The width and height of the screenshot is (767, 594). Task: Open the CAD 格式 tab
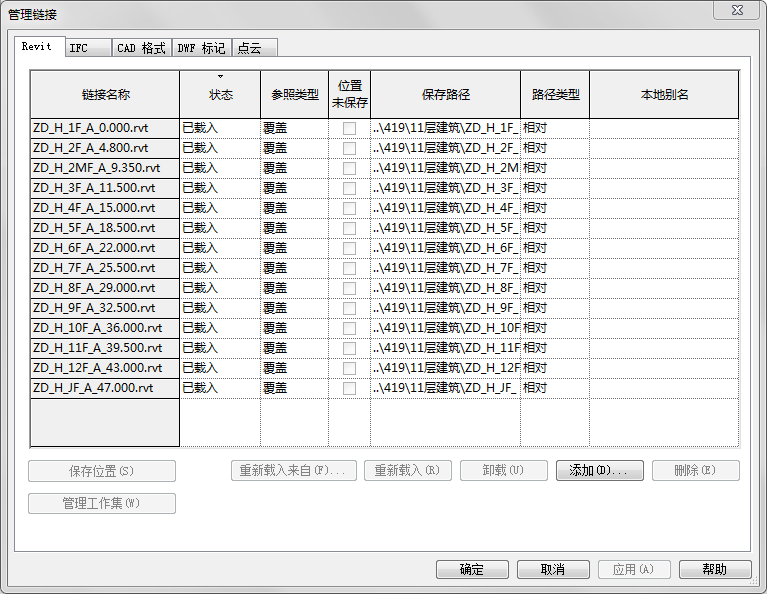pos(141,48)
